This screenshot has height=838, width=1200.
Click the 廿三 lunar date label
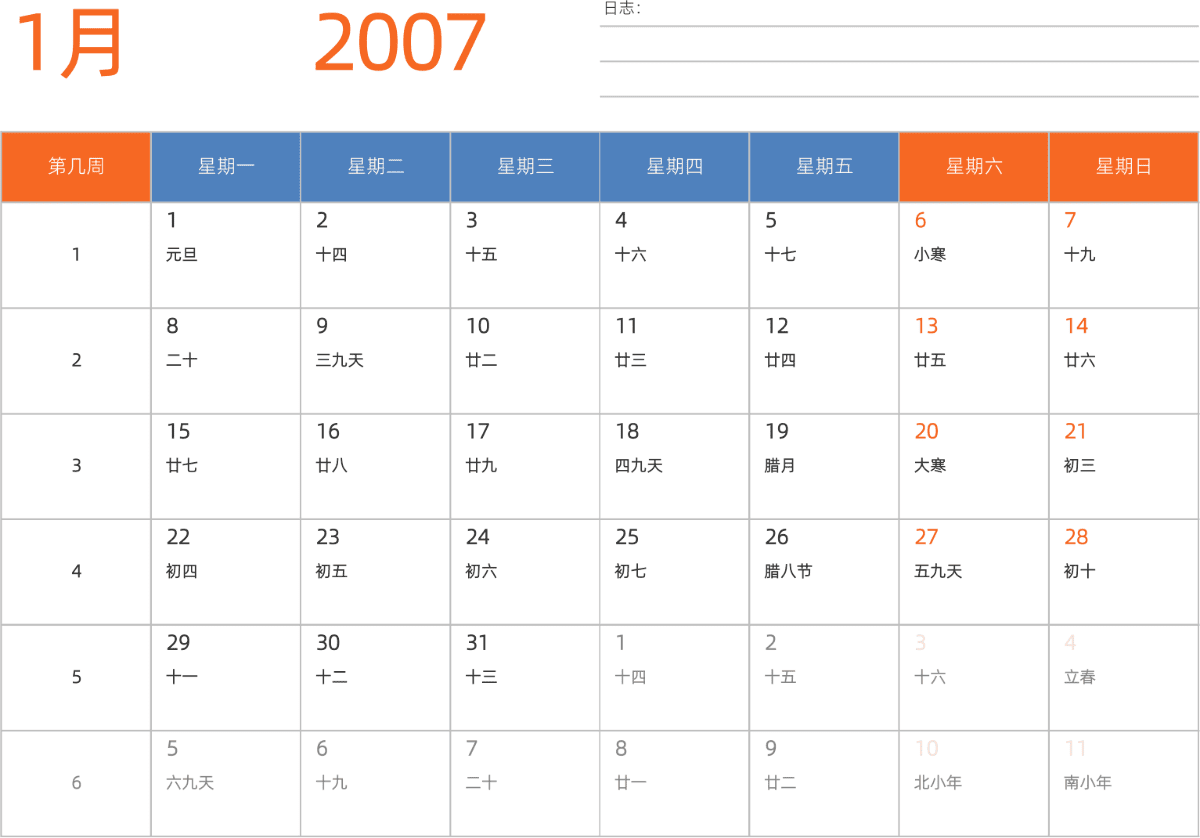[x=631, y=360]
